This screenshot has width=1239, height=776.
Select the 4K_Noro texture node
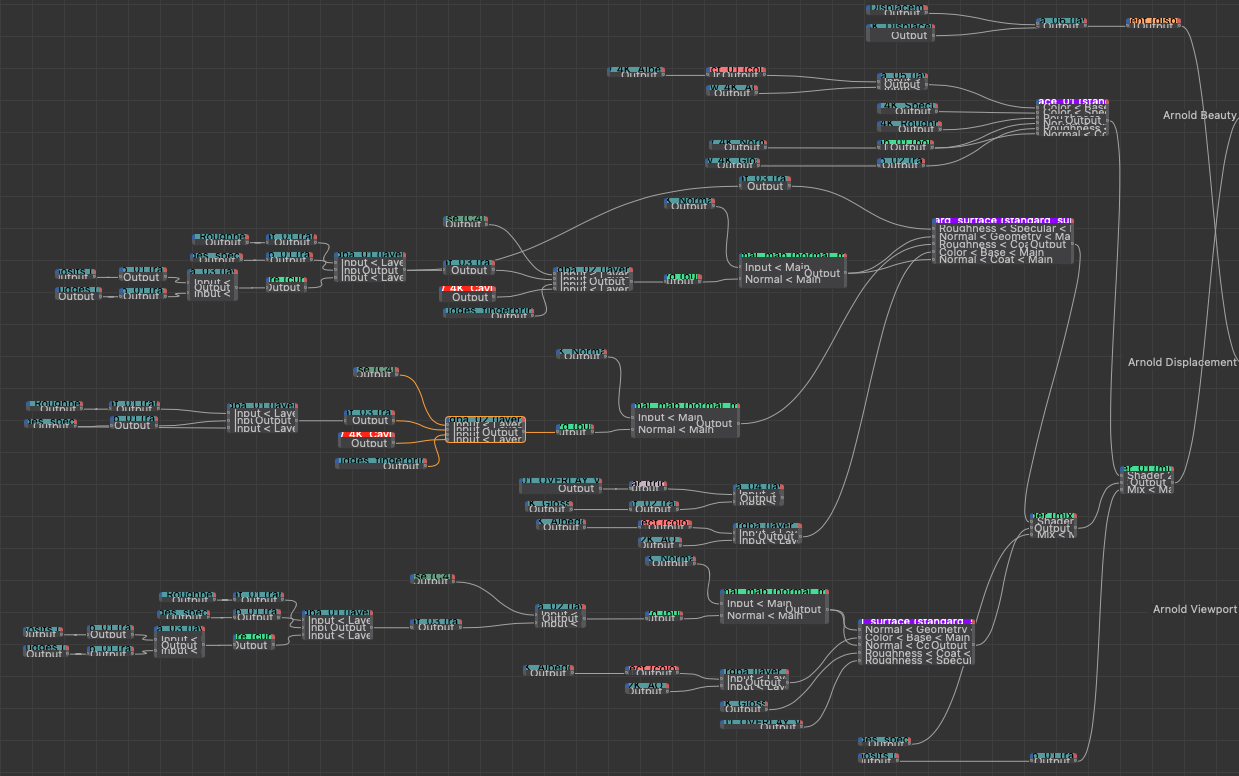[x=739, y=144]
